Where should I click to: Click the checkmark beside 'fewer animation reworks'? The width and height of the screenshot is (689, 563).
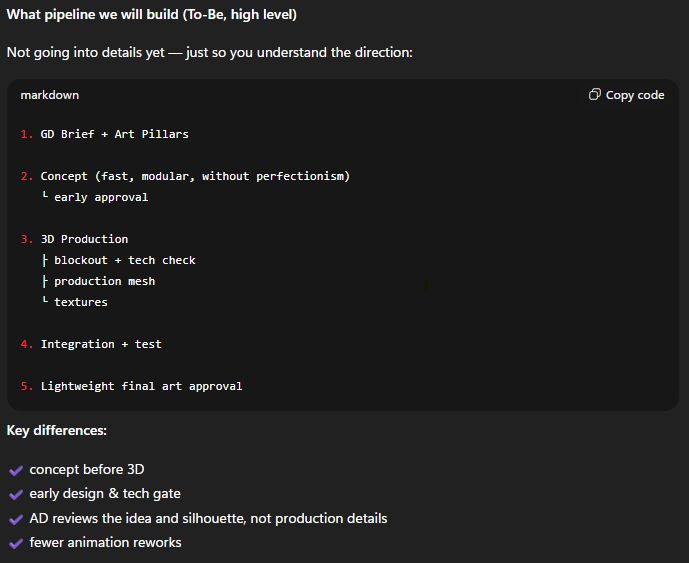(16, 543)
